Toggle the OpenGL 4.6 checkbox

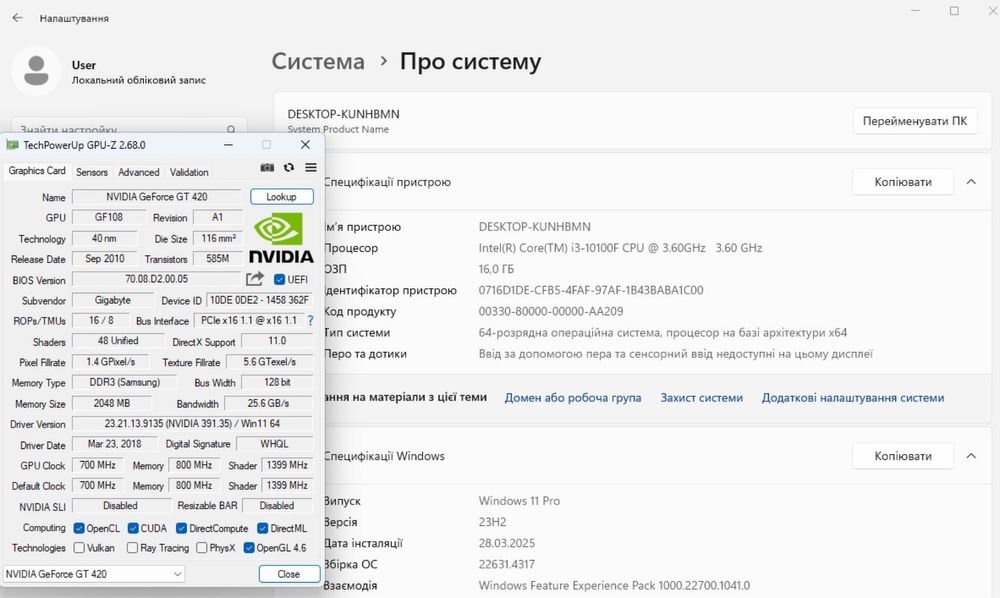tap(249, 548)
